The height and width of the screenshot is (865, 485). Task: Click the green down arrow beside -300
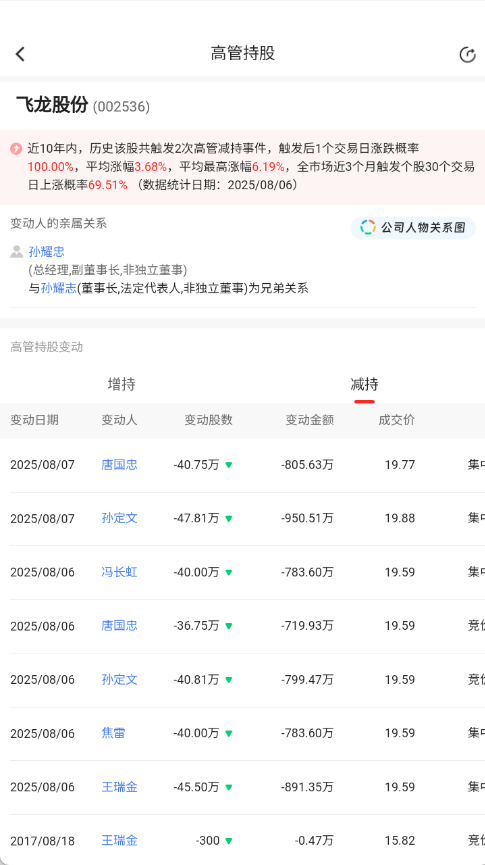228,841
